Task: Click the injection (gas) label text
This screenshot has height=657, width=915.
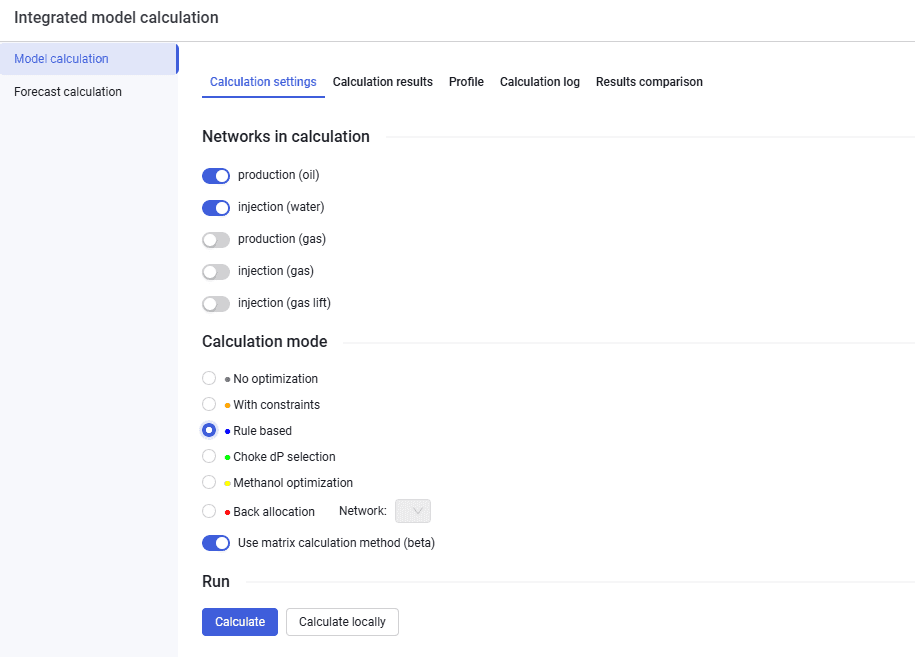Action: 276,271
